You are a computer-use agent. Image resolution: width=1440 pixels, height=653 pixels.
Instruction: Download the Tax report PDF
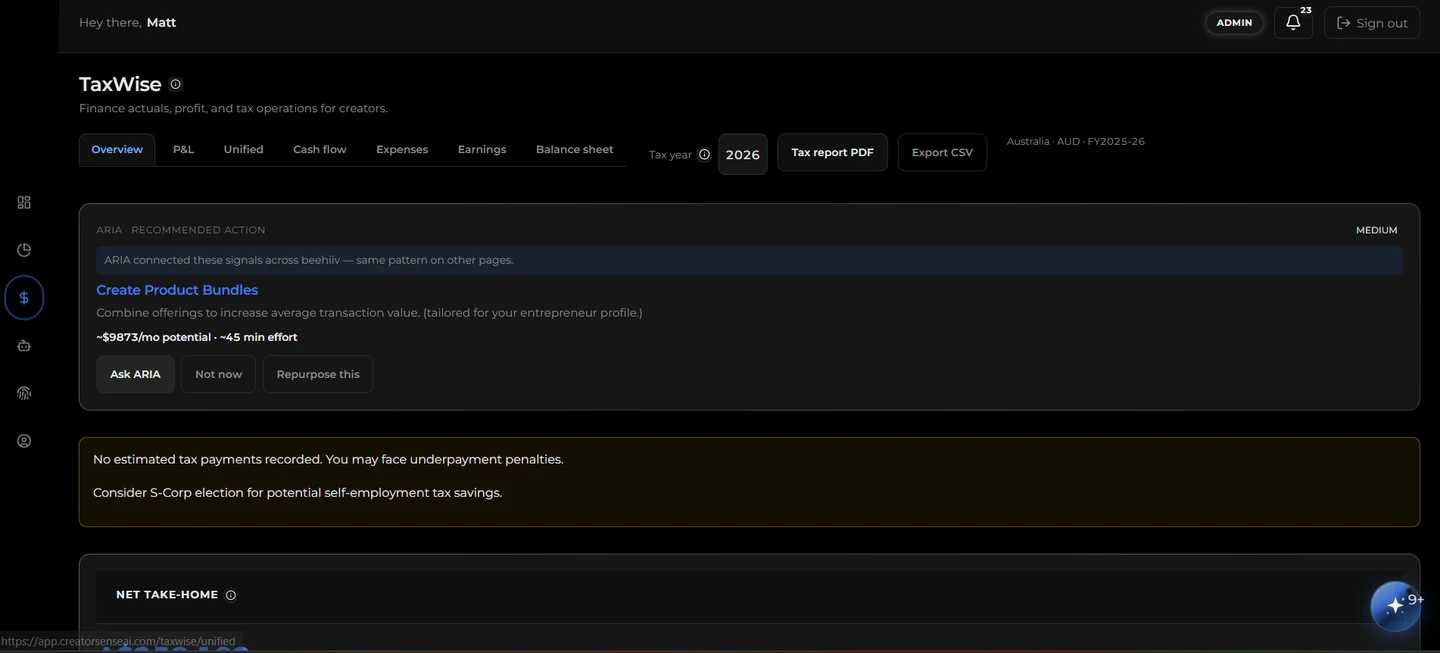coord(832,153)
